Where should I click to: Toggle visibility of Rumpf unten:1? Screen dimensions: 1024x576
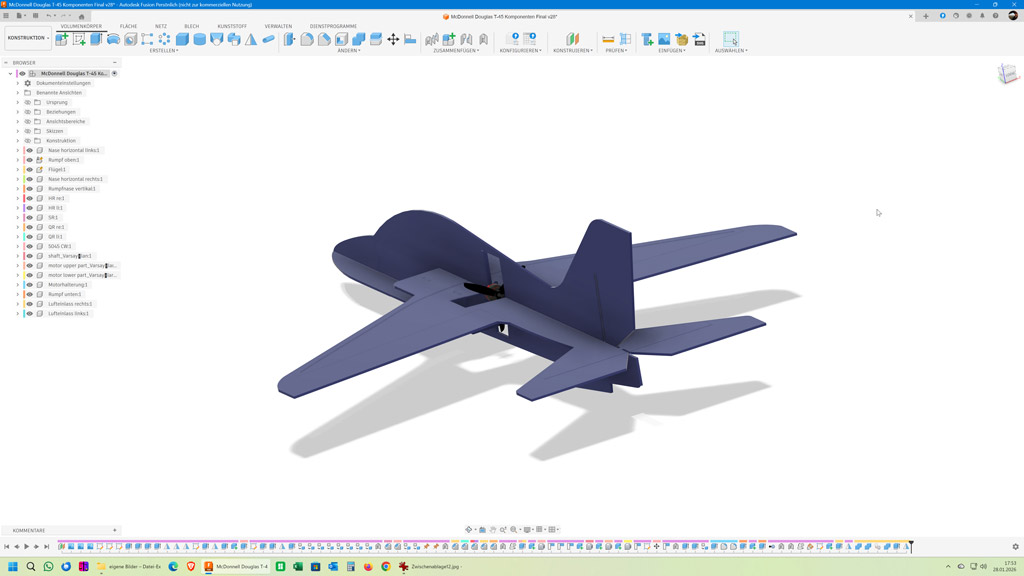point(29,295)
